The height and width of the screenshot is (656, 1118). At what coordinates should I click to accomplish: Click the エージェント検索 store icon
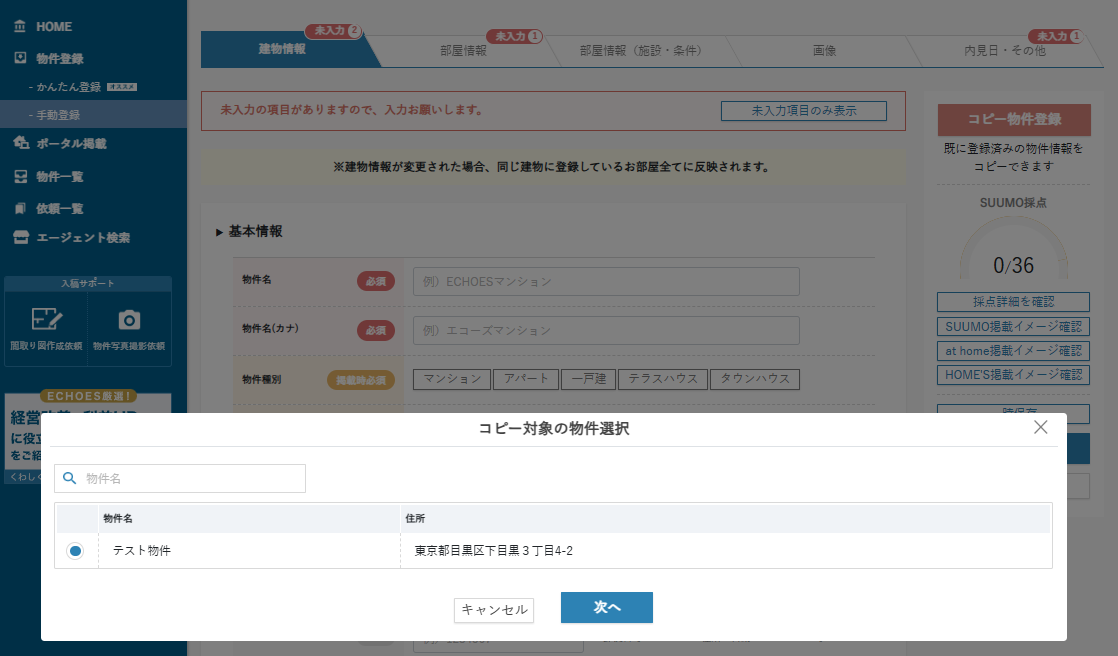[20, 238]
